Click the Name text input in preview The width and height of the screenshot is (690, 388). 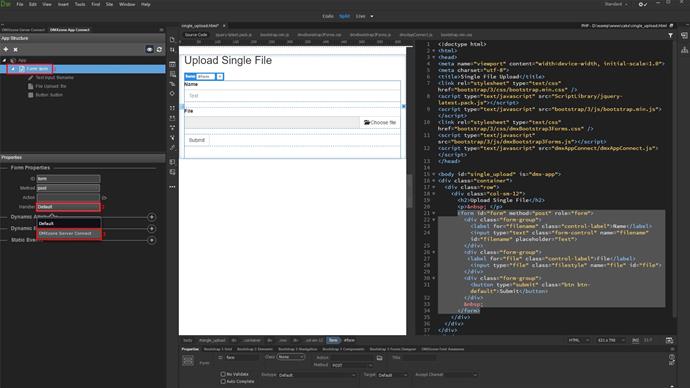coord(292,95)
